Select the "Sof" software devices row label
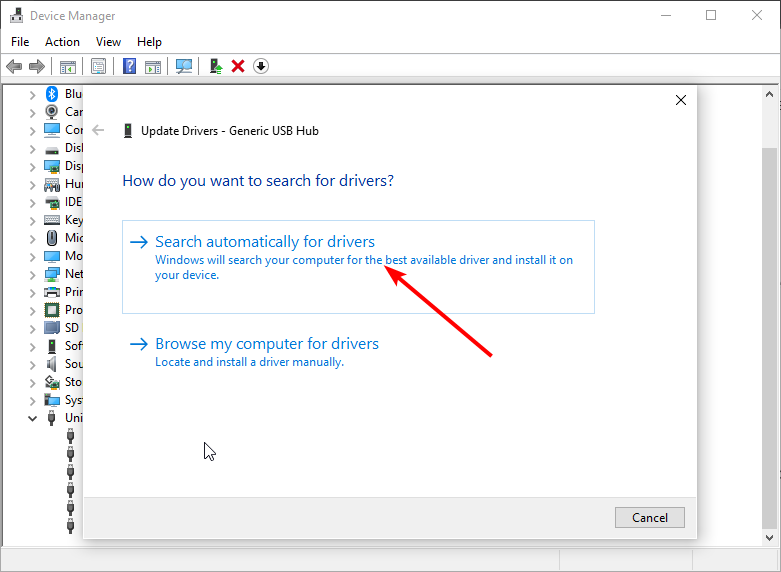Image resolution: width=781 pixels, height=572 pixels. point(74,346)
